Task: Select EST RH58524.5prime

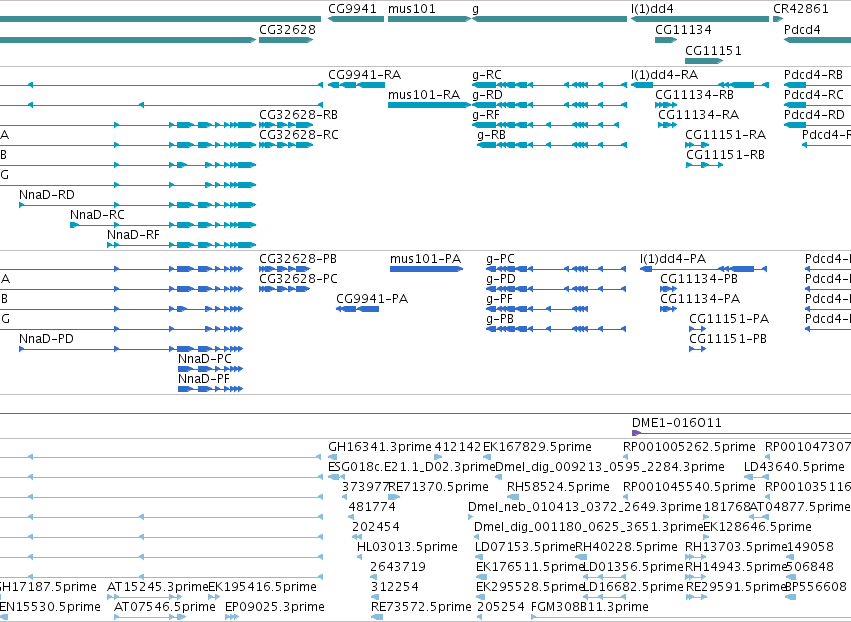Action: (x=558, y=487)
